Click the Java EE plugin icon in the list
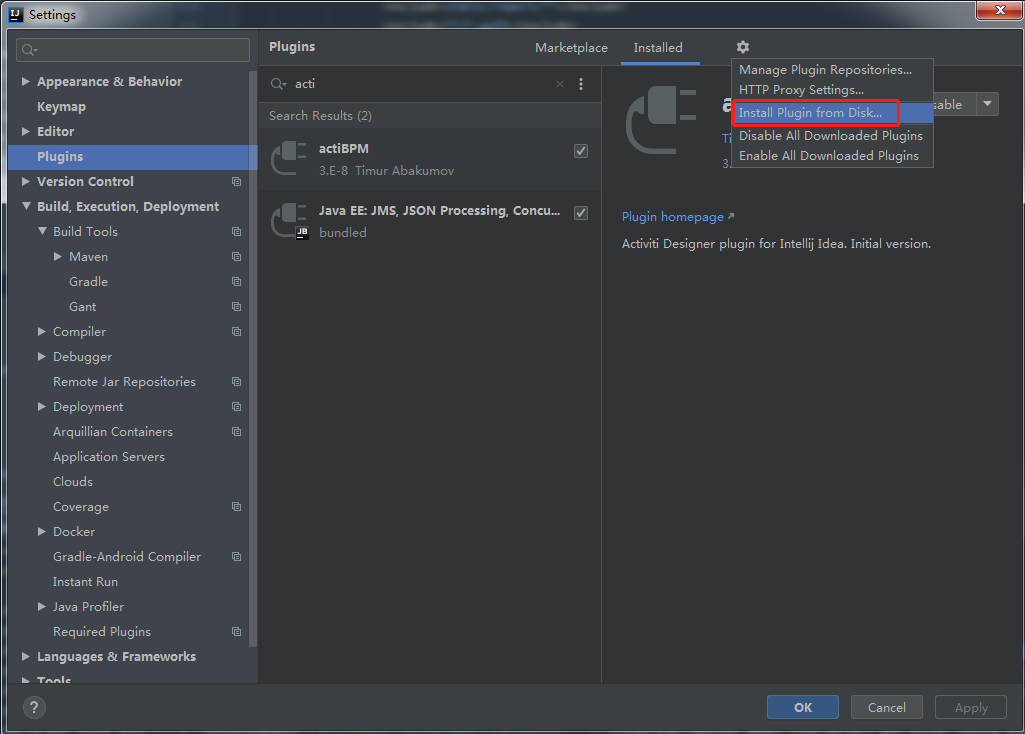This screenshot has height=734, width=1025. (x=288, y=221)
